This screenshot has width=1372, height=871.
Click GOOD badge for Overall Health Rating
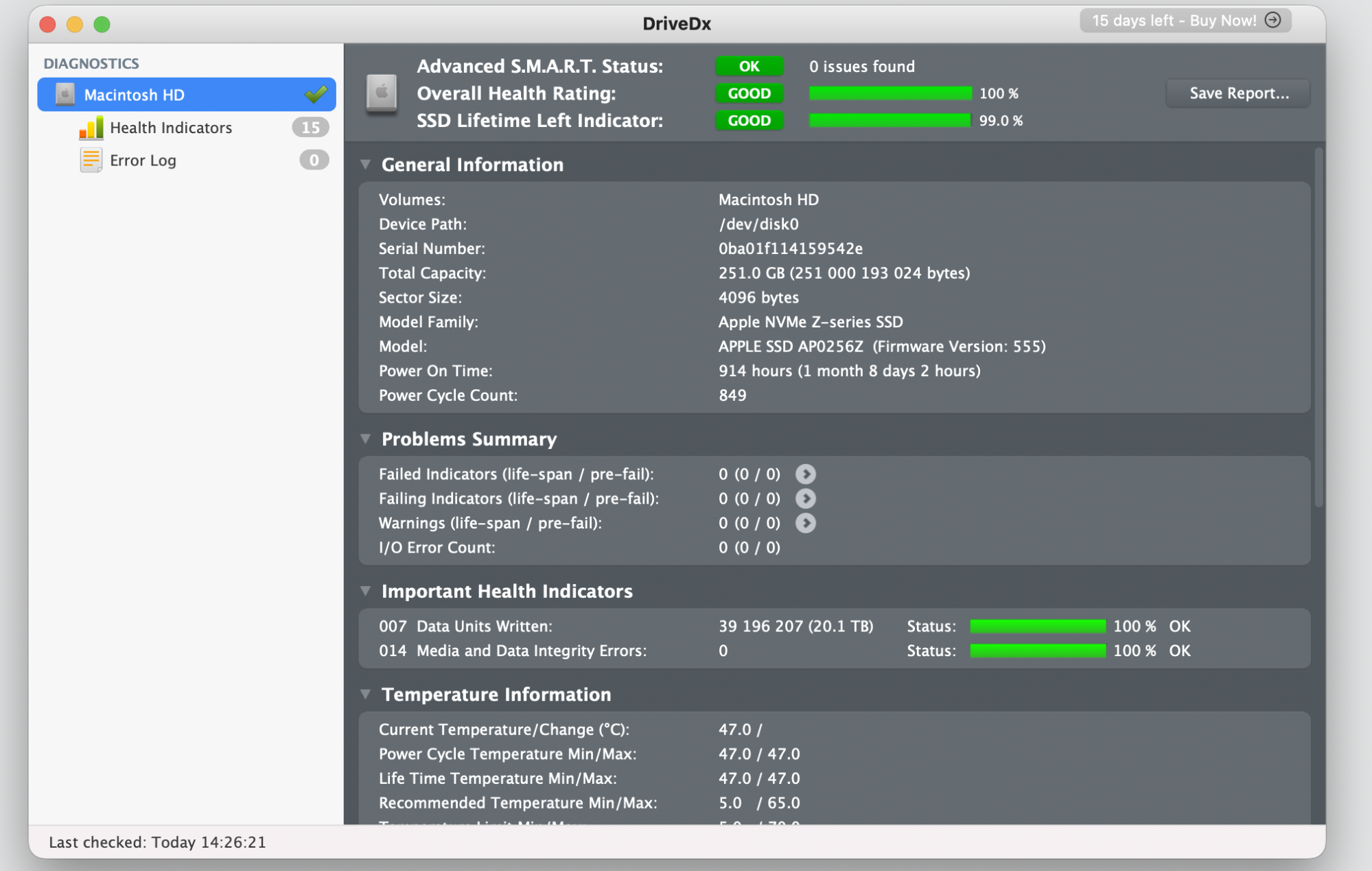(x=749, y=93)
